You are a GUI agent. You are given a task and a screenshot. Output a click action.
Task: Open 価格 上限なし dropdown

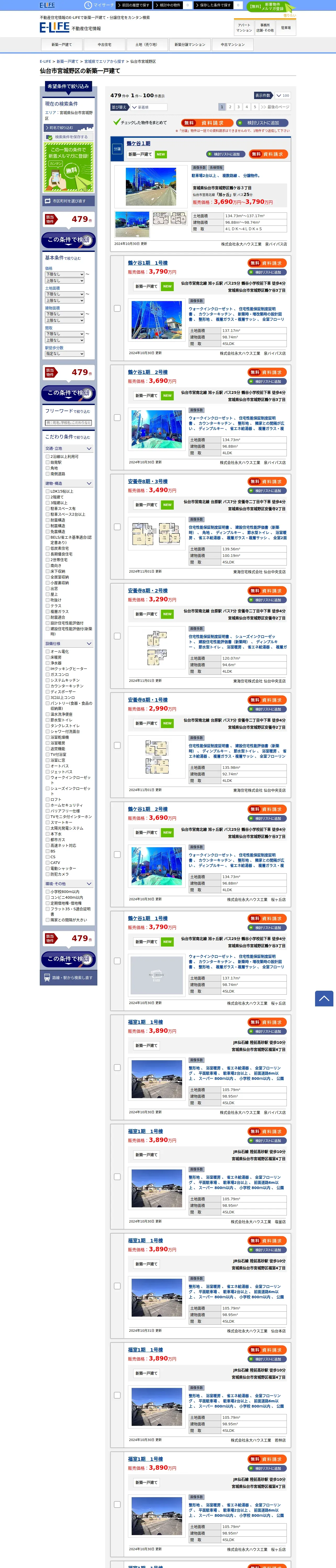click(x=65, y=281)
